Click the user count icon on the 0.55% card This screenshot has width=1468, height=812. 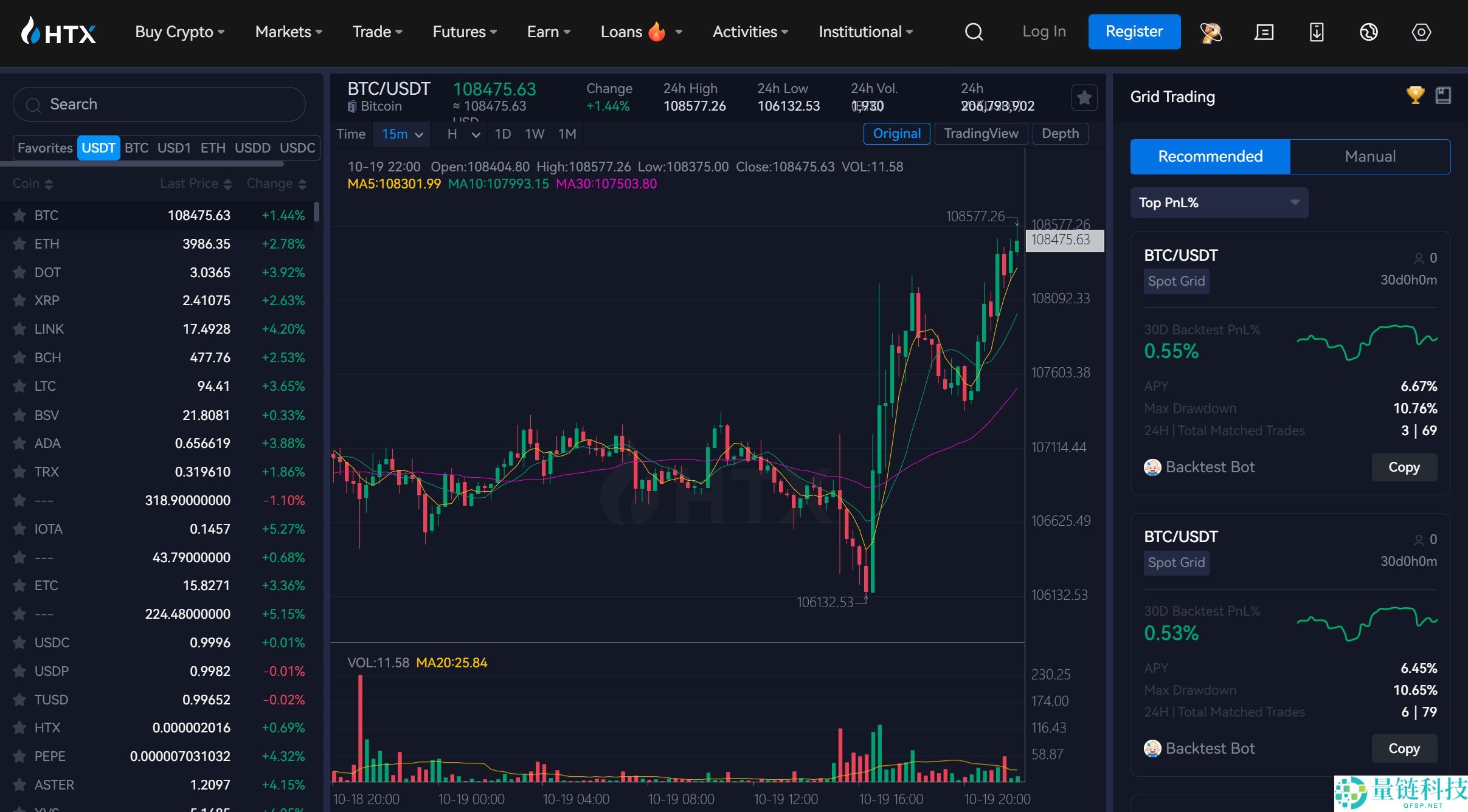1419,258
